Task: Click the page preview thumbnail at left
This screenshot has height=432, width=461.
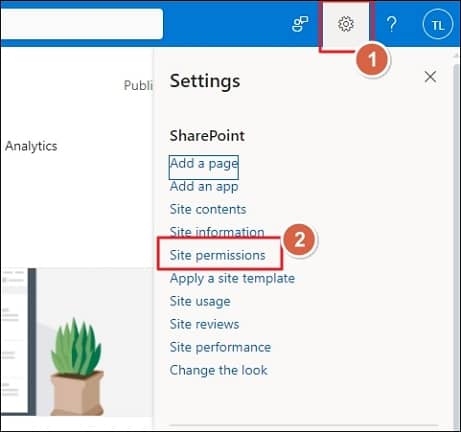Action: 15,341
